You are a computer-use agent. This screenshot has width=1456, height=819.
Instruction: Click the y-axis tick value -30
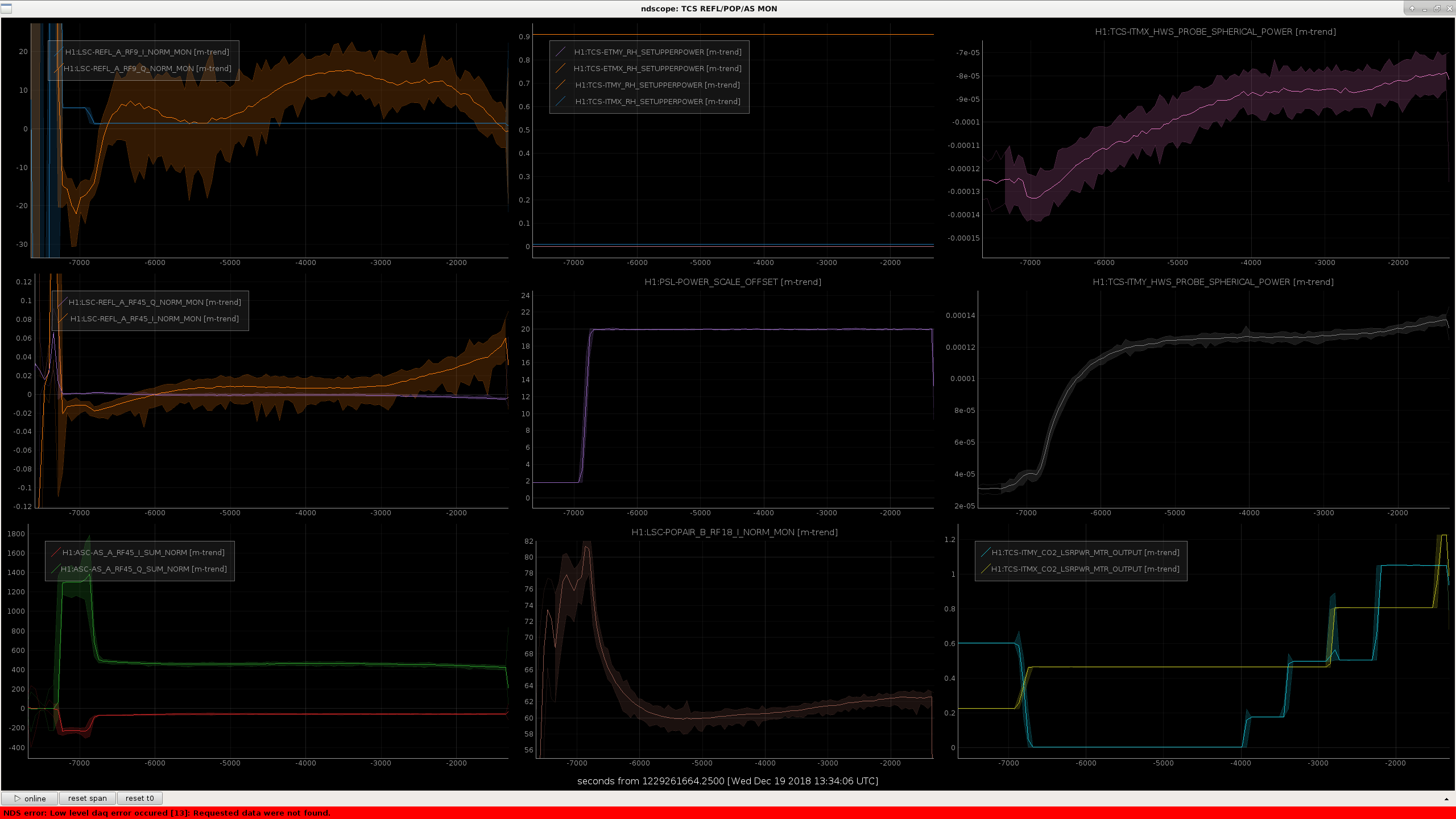pos(22,245)
